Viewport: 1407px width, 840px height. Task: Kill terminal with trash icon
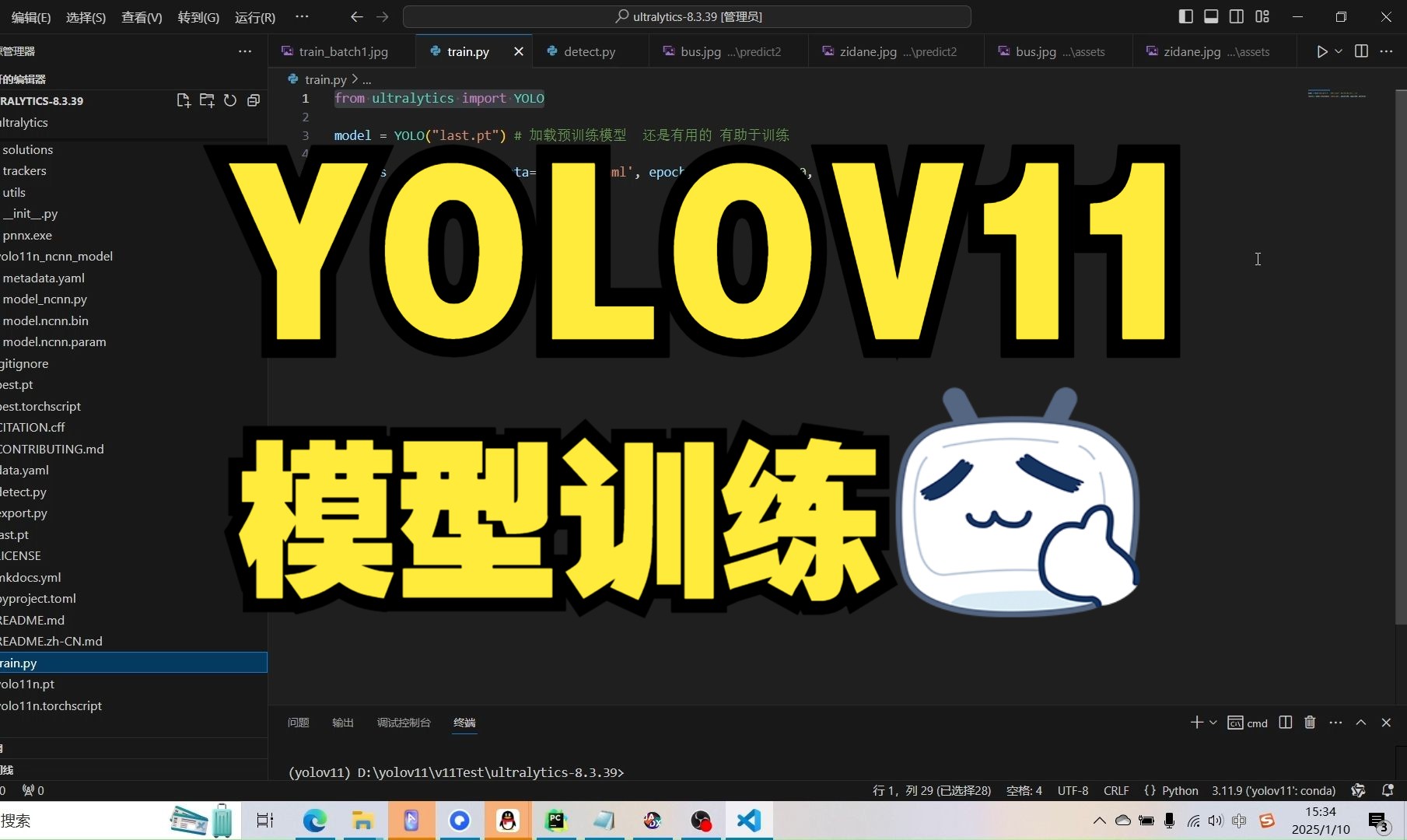pyautogui.click(x=1310, y=723)
